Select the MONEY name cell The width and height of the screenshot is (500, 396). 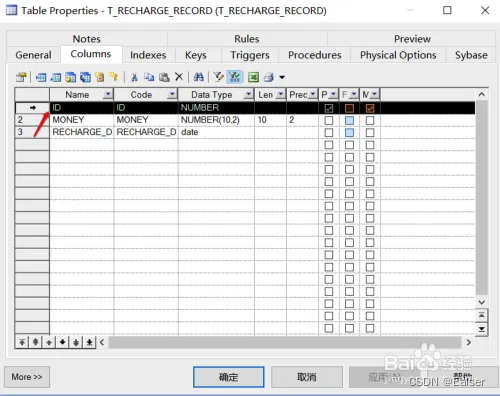click(82, 120)
